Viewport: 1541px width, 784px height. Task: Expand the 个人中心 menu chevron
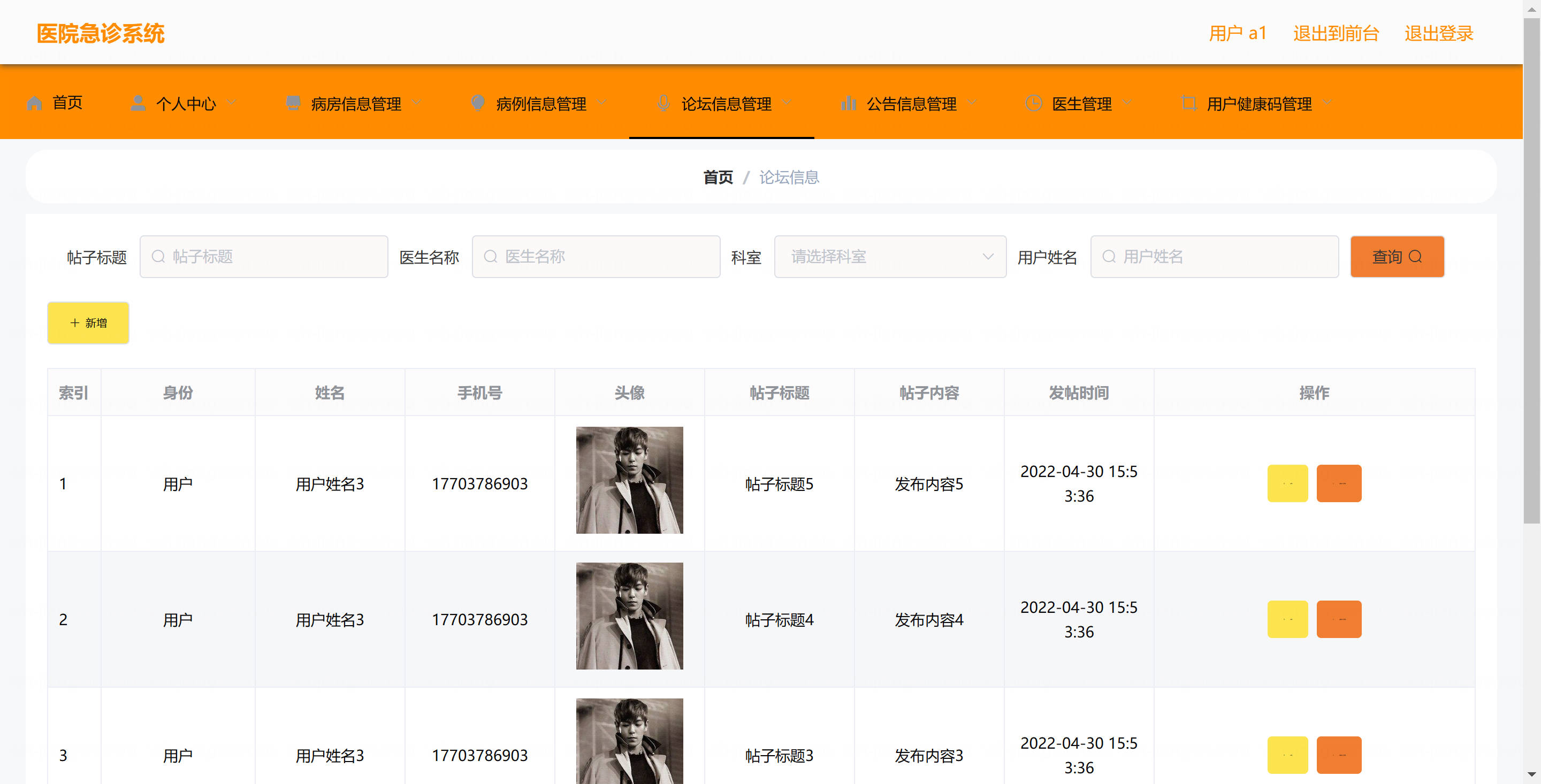tap(232, 103)
